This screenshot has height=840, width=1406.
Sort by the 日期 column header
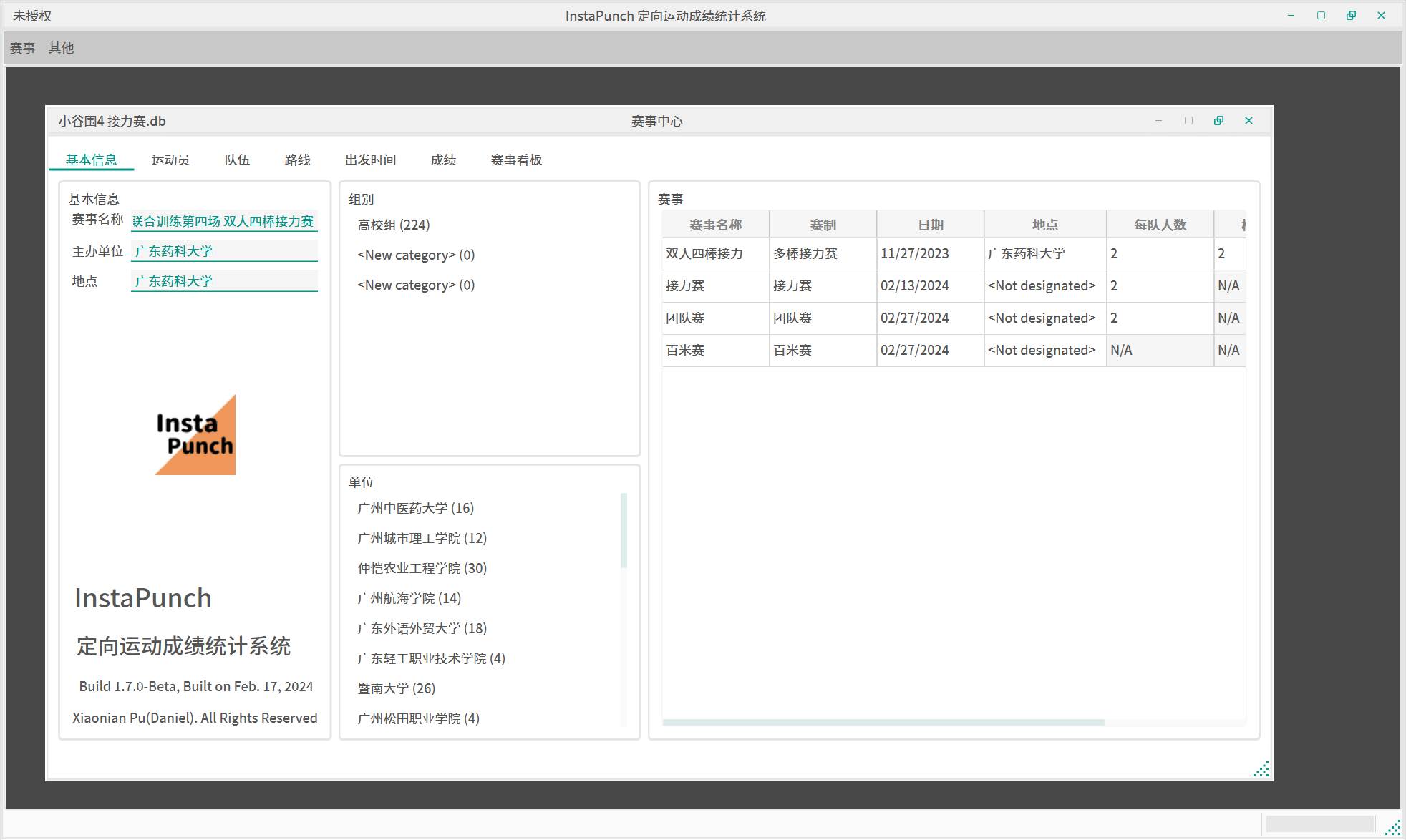(930, 225)
